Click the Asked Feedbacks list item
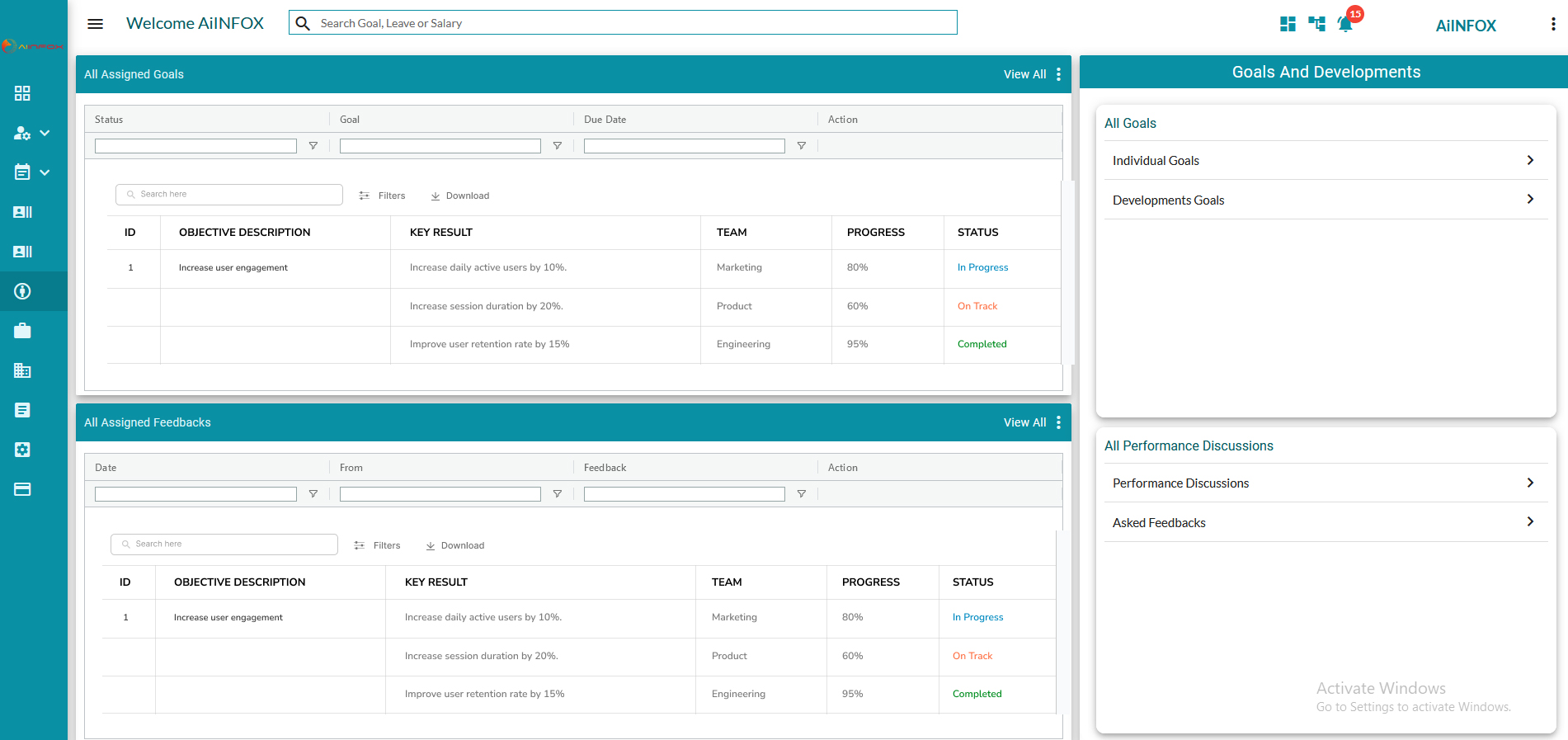This screenshot has width=1568, height=740. click(x=1326, y=522)
